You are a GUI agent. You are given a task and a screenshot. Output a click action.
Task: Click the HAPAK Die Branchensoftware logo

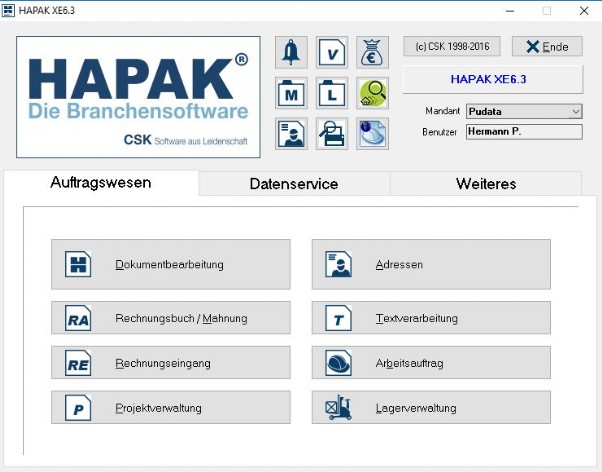click(x=138, y=97)
